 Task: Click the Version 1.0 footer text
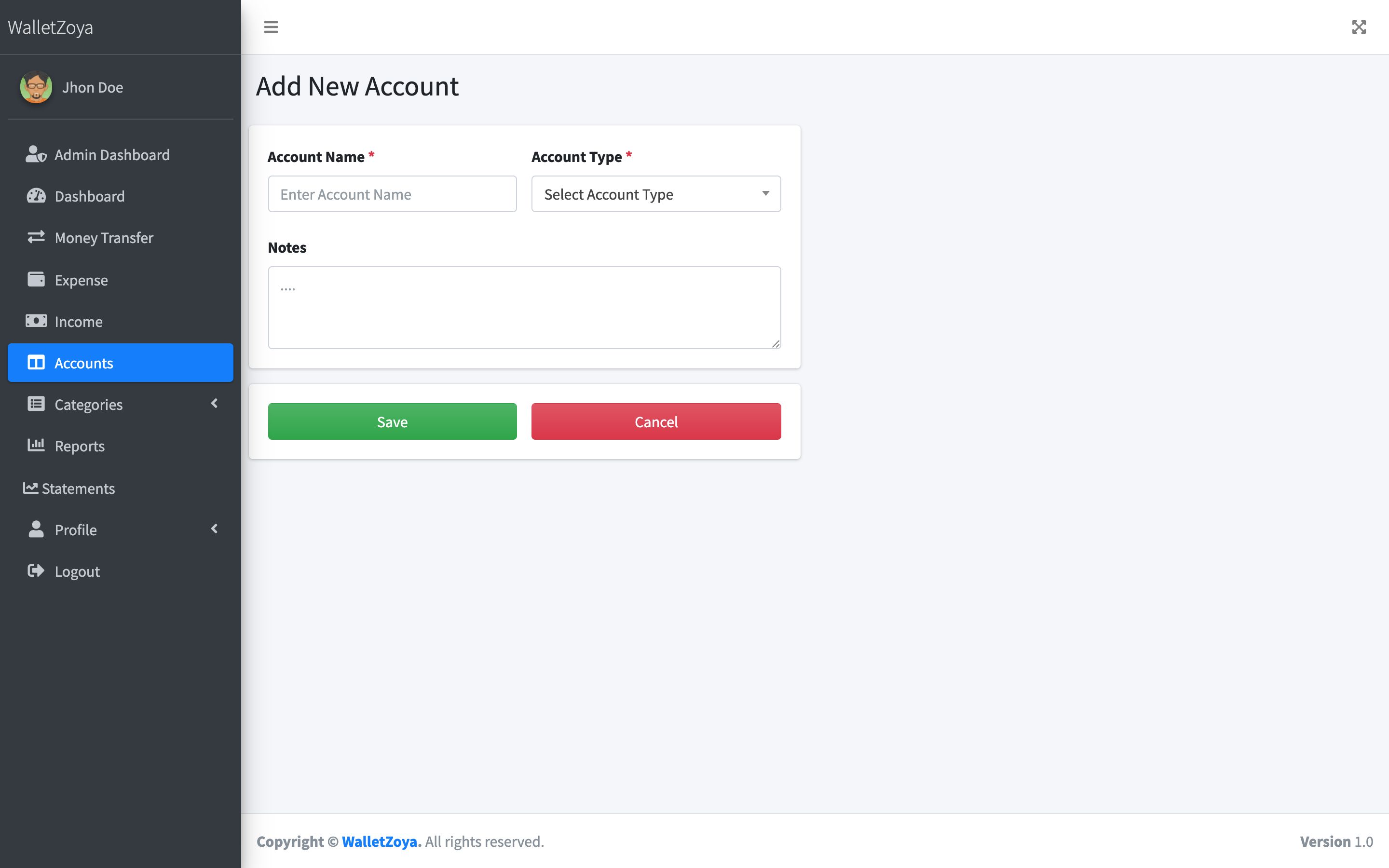coord(1336,841)
